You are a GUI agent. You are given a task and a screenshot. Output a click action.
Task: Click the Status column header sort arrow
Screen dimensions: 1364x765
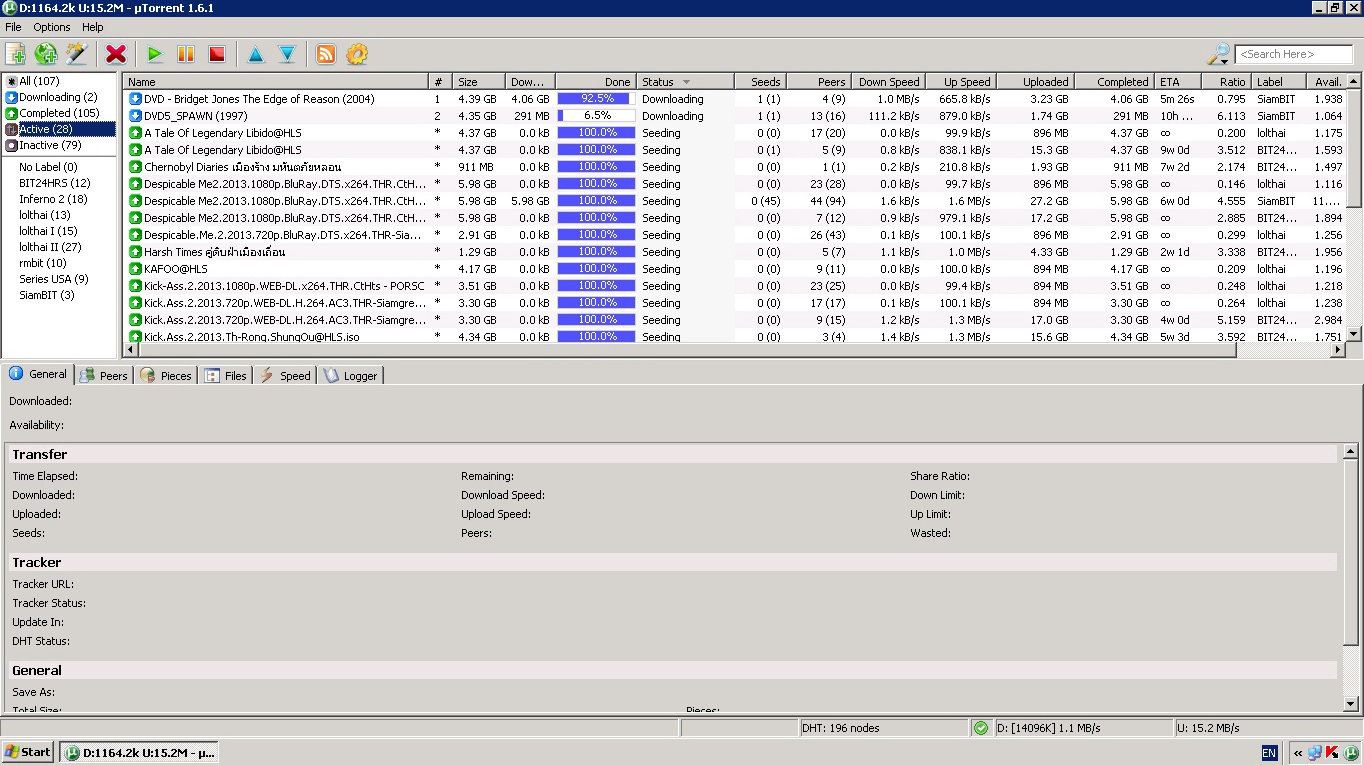pos(686,82)
